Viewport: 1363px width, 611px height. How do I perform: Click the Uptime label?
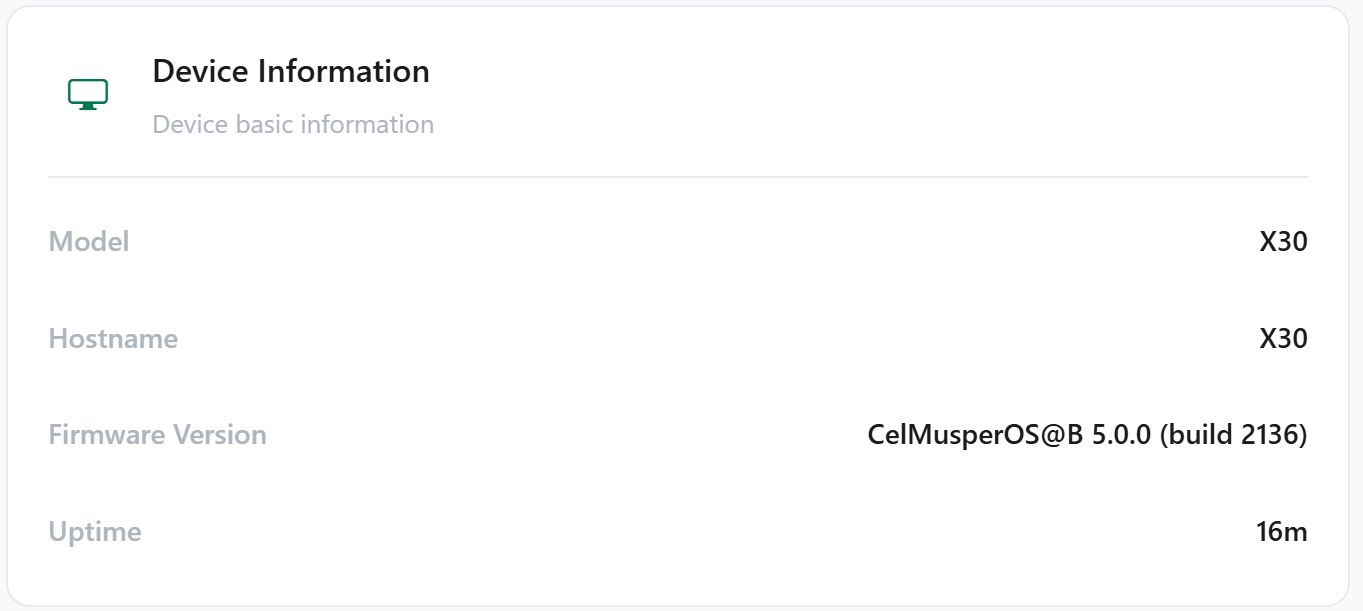point(95,532)
